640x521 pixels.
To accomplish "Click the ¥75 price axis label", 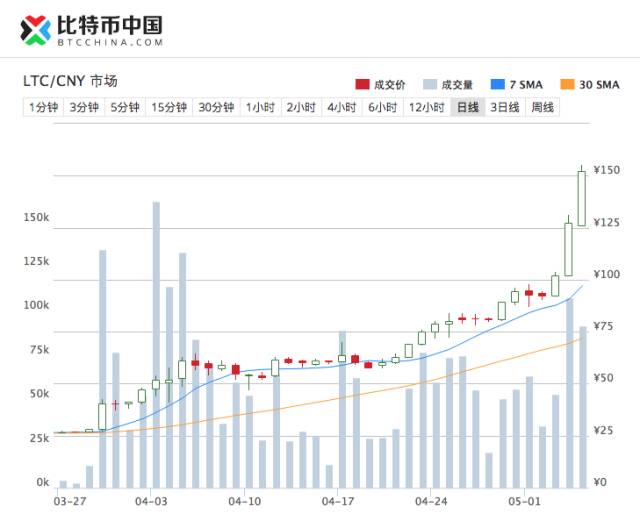I will click(x=603, y=326).
